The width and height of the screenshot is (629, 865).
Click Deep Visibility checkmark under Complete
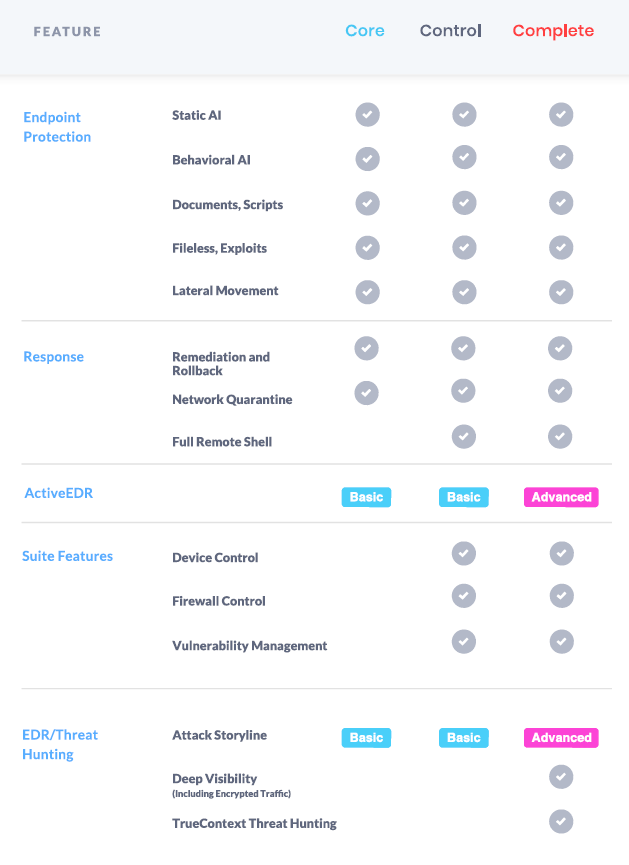561,777
